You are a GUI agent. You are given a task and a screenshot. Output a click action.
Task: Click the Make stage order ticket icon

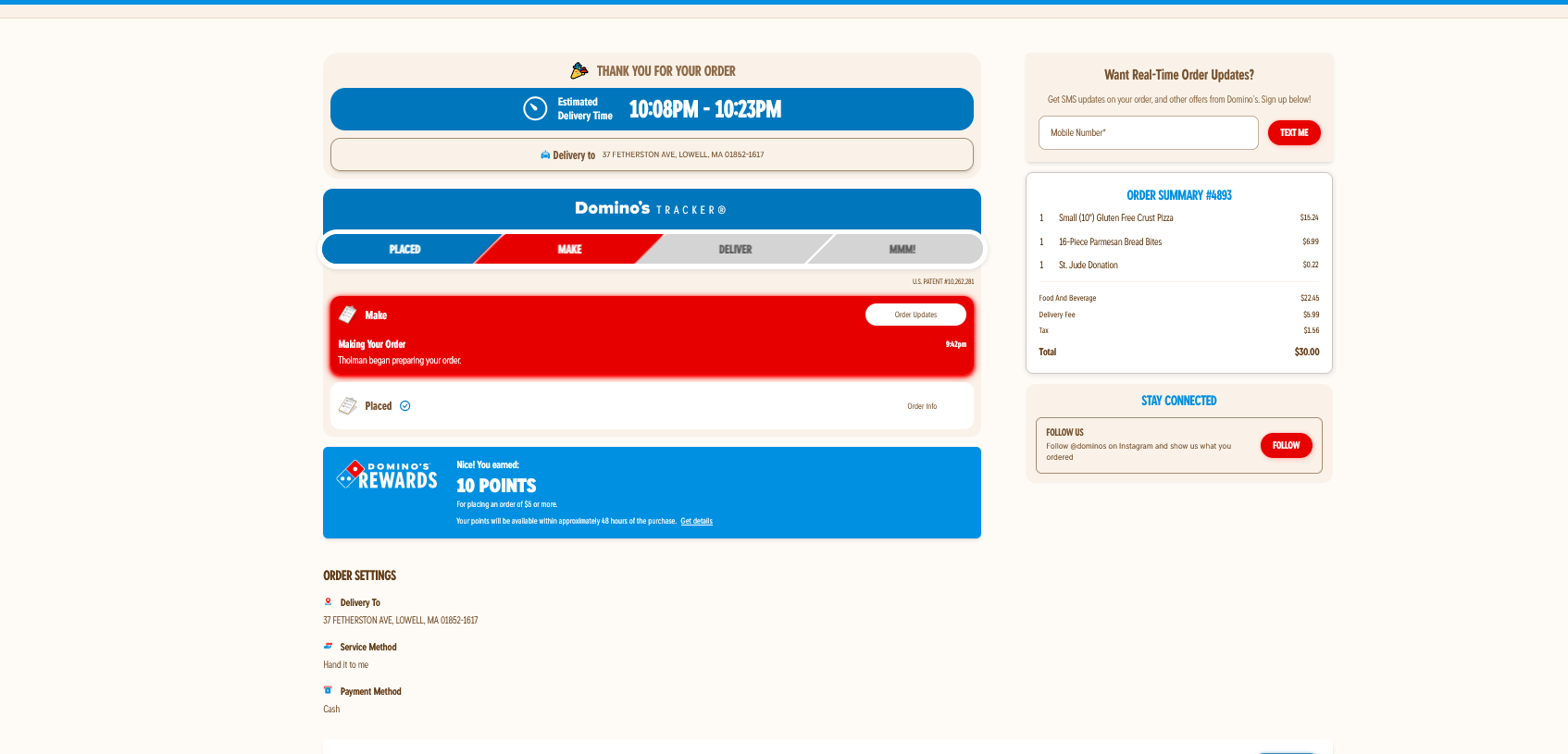point(348,315)
